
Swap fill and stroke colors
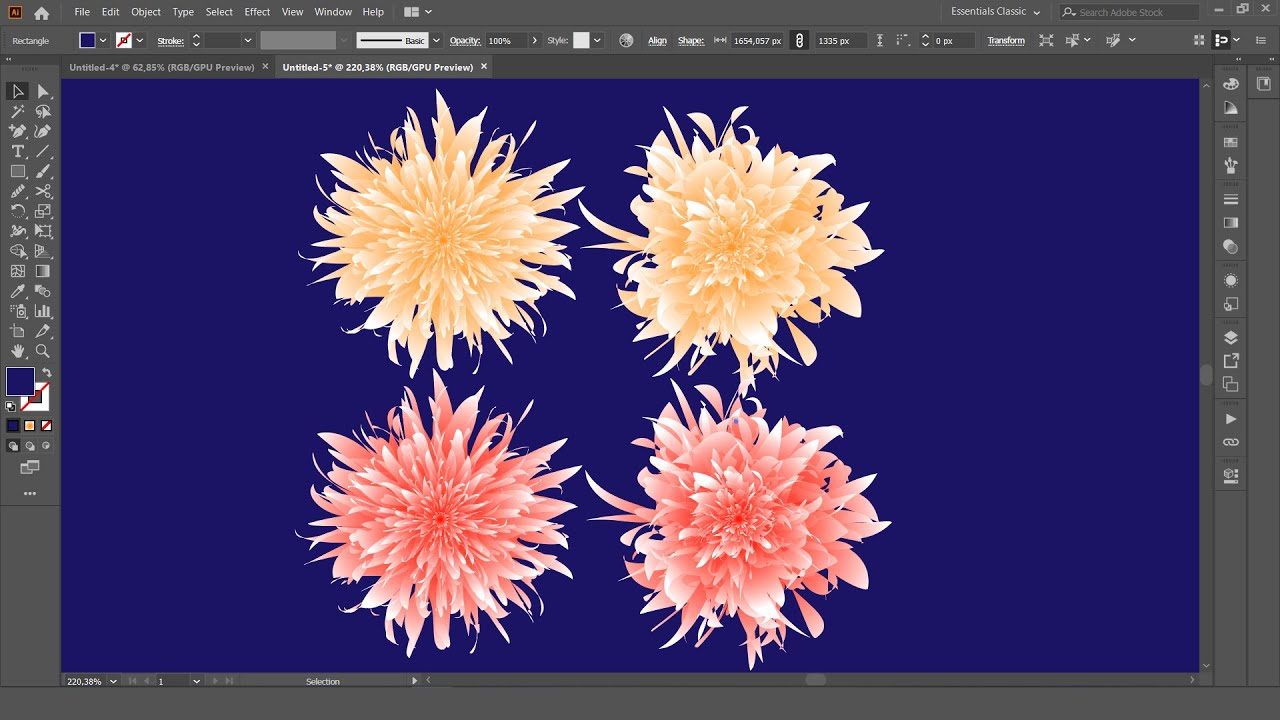pos(46,373)
